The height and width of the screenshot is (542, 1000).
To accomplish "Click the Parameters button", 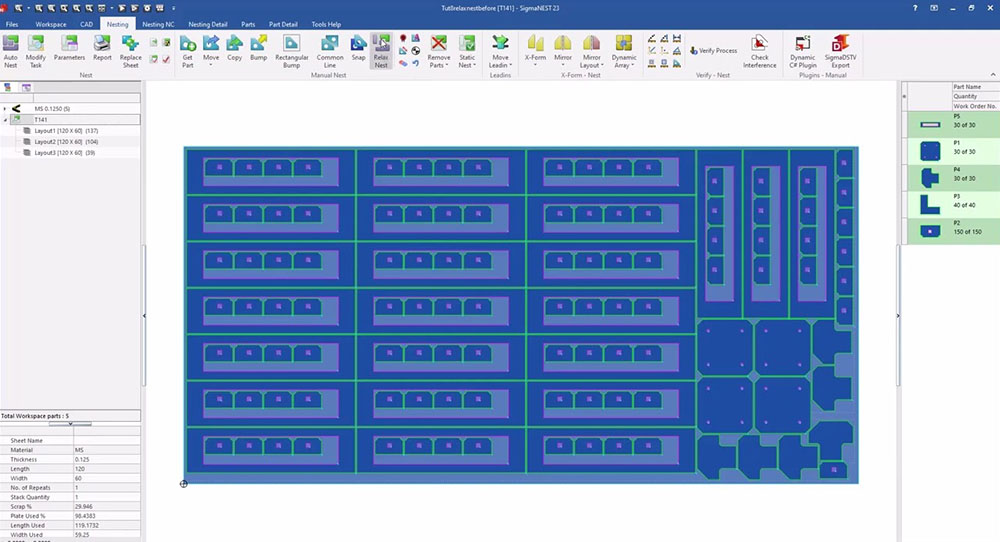I will [69, 49].
